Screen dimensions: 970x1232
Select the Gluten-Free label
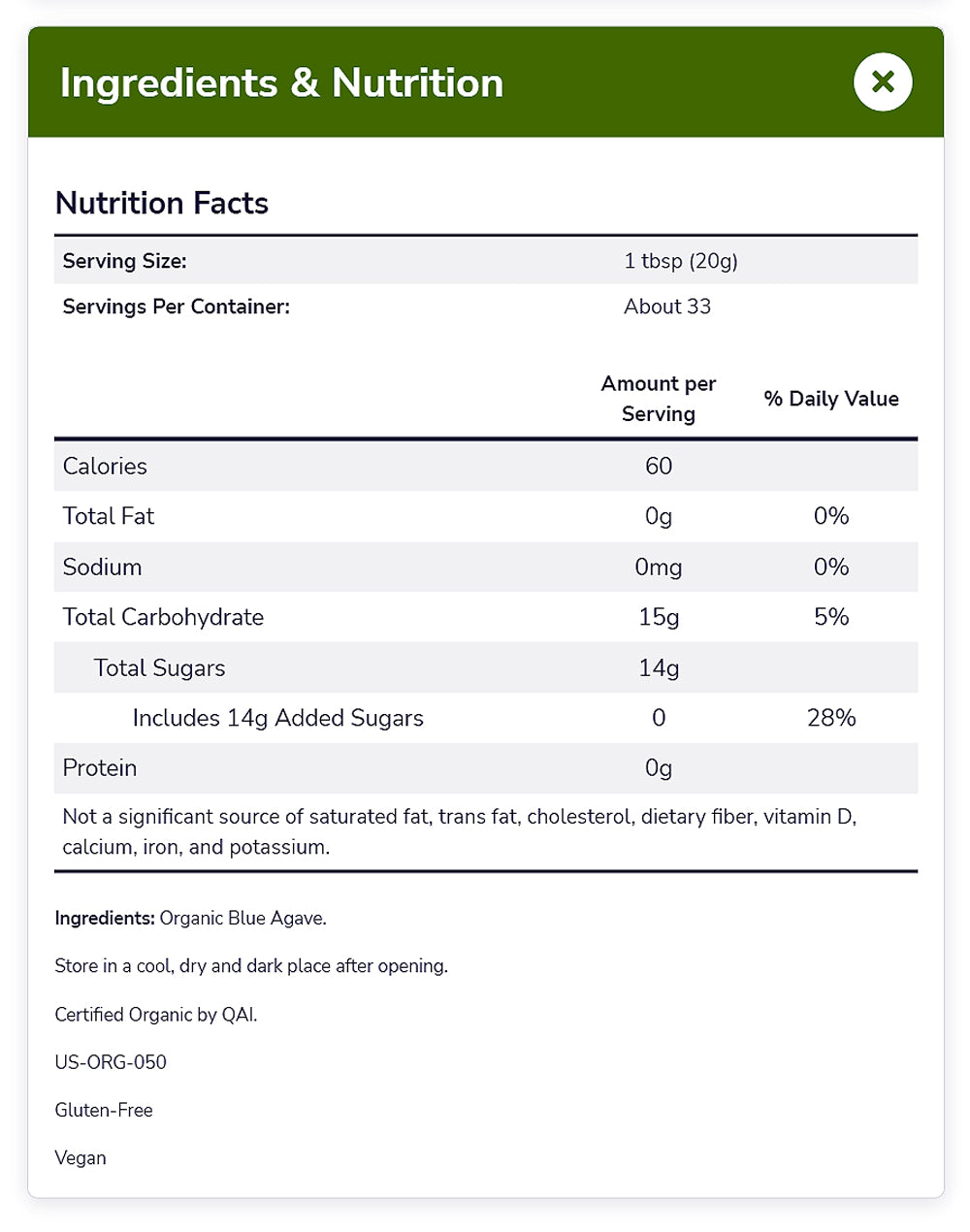[x=104, y=1111]
